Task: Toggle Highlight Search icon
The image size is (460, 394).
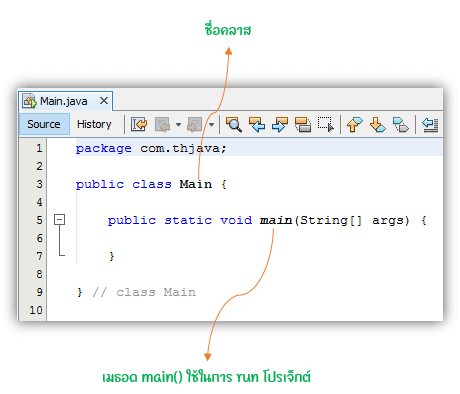Action: coord(303,124)
